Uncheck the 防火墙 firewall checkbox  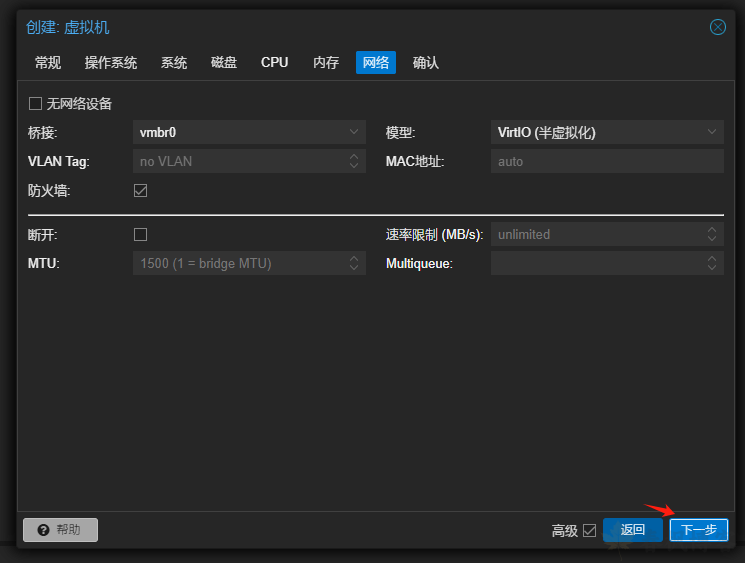(x=140, y=190)
